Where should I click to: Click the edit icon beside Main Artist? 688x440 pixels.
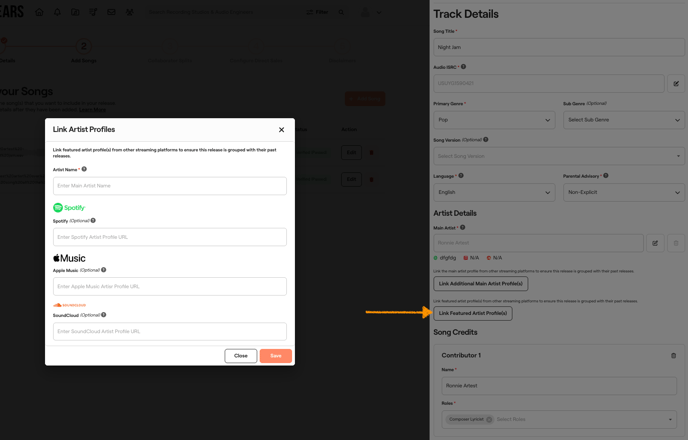pyautogui.click(x=655, y=243)
